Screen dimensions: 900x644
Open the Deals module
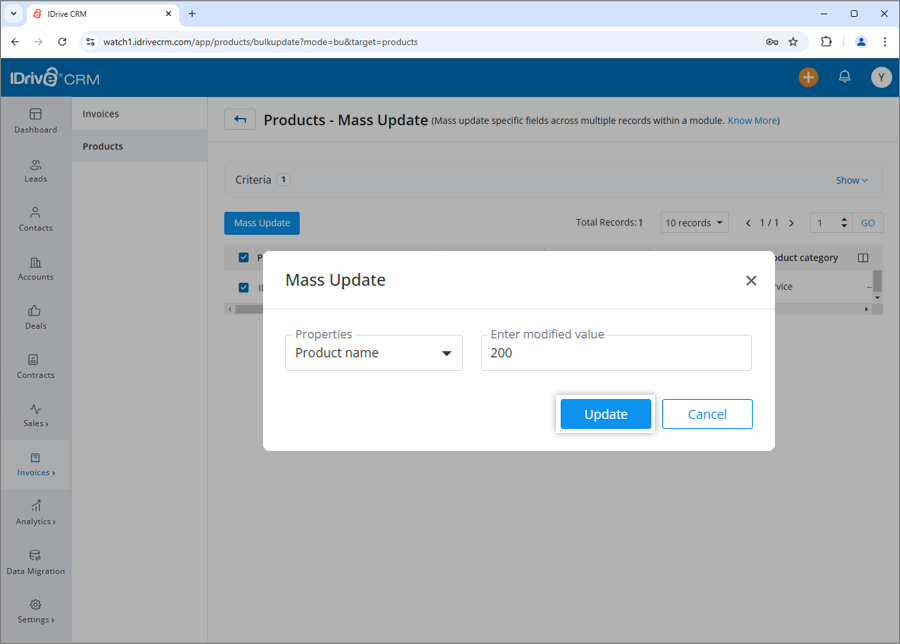(35, 319)
